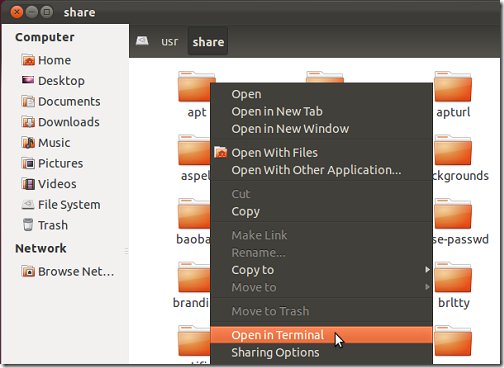Image resolution: width=504 pixels, height=368 pixels.
Task: Open the Trash bin icon
Action: (28, 225)
